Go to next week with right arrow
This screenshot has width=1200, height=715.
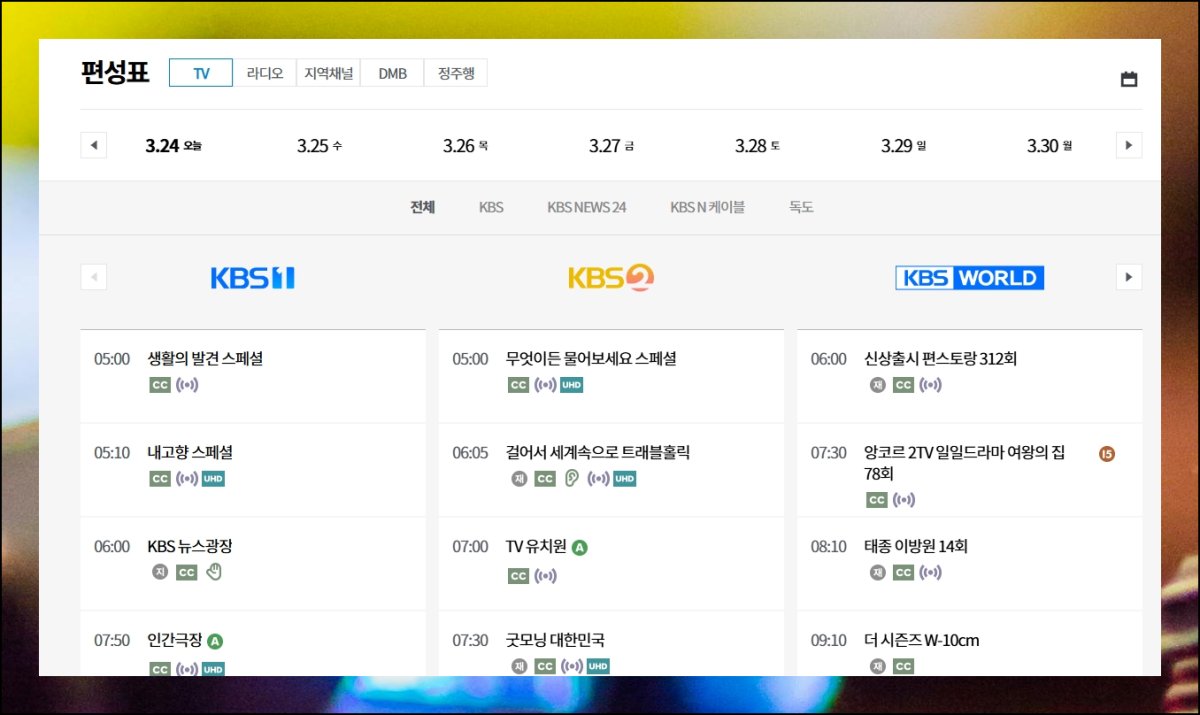click(1129, 145)
